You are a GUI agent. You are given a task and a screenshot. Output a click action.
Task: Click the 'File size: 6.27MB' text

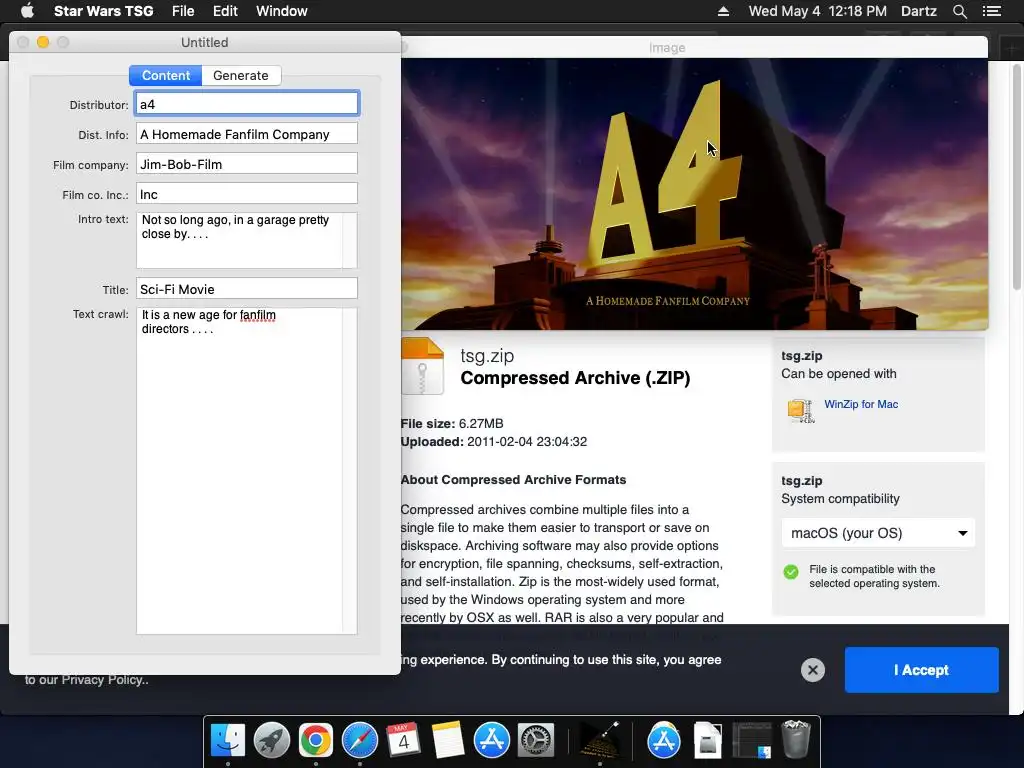coord(452,423)
